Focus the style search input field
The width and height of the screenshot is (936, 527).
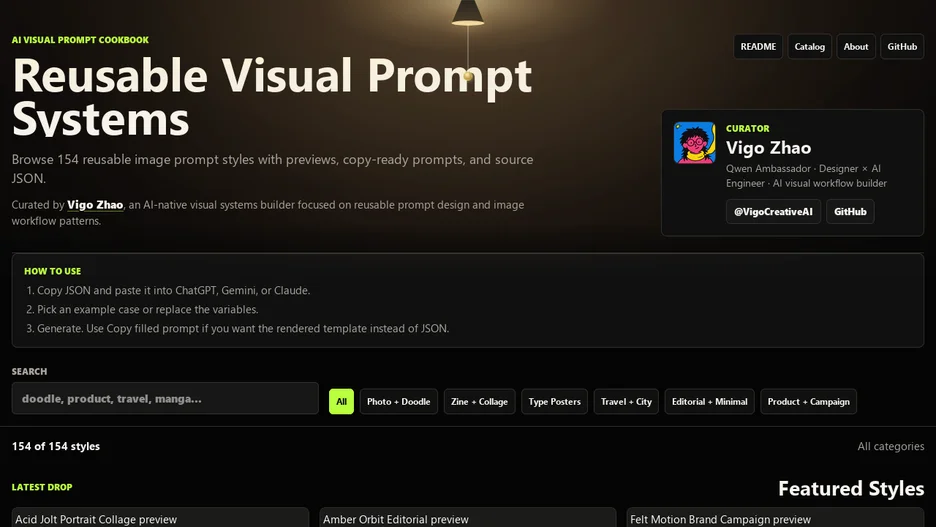click(165, 399)
